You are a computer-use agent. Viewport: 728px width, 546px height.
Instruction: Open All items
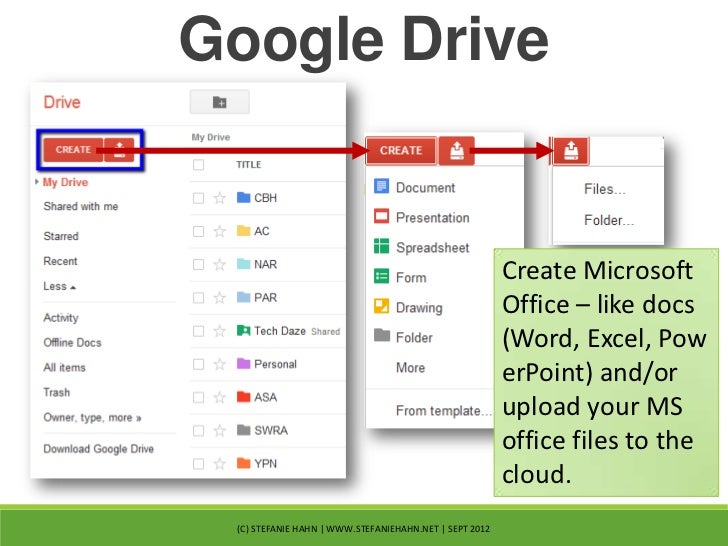[65, 368]
